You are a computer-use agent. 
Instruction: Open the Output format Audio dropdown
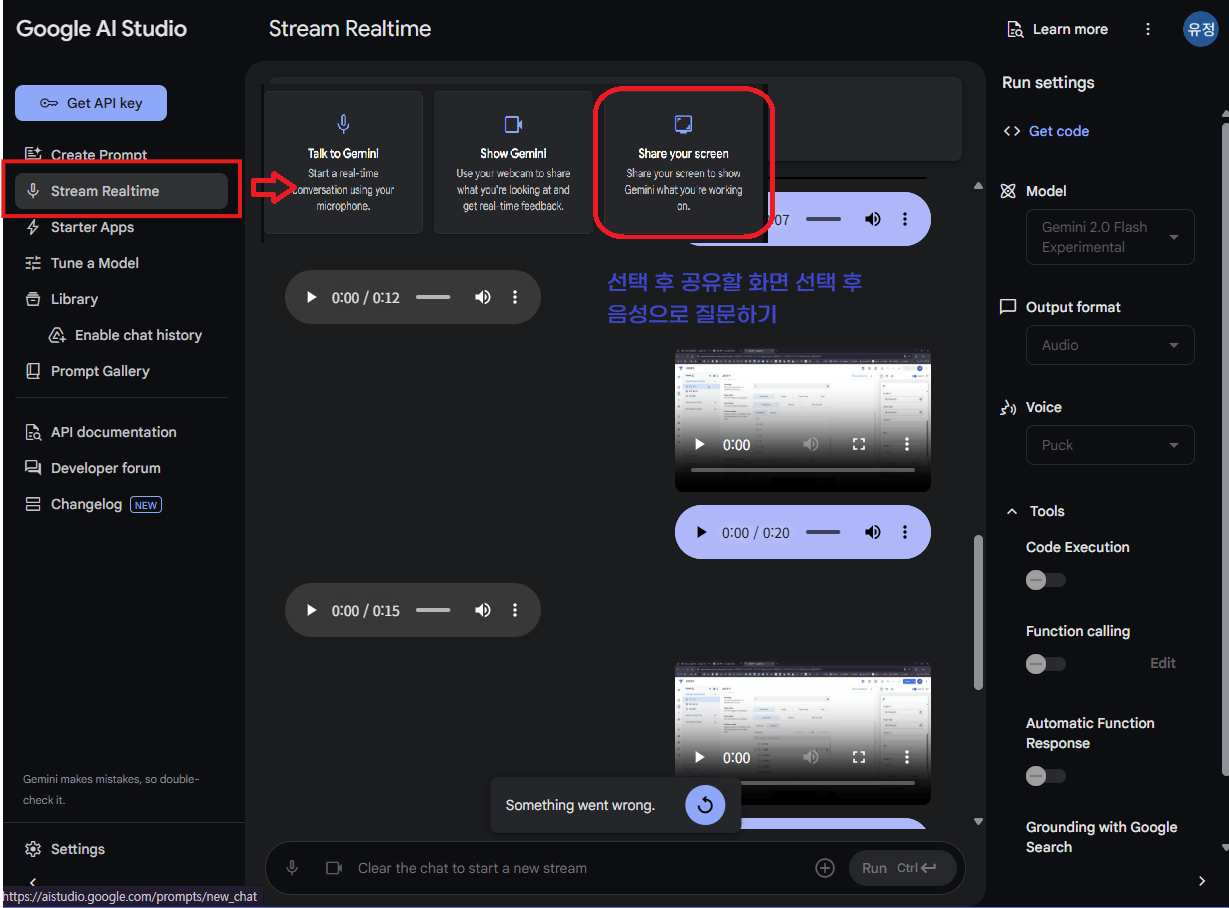[1110, 345]
